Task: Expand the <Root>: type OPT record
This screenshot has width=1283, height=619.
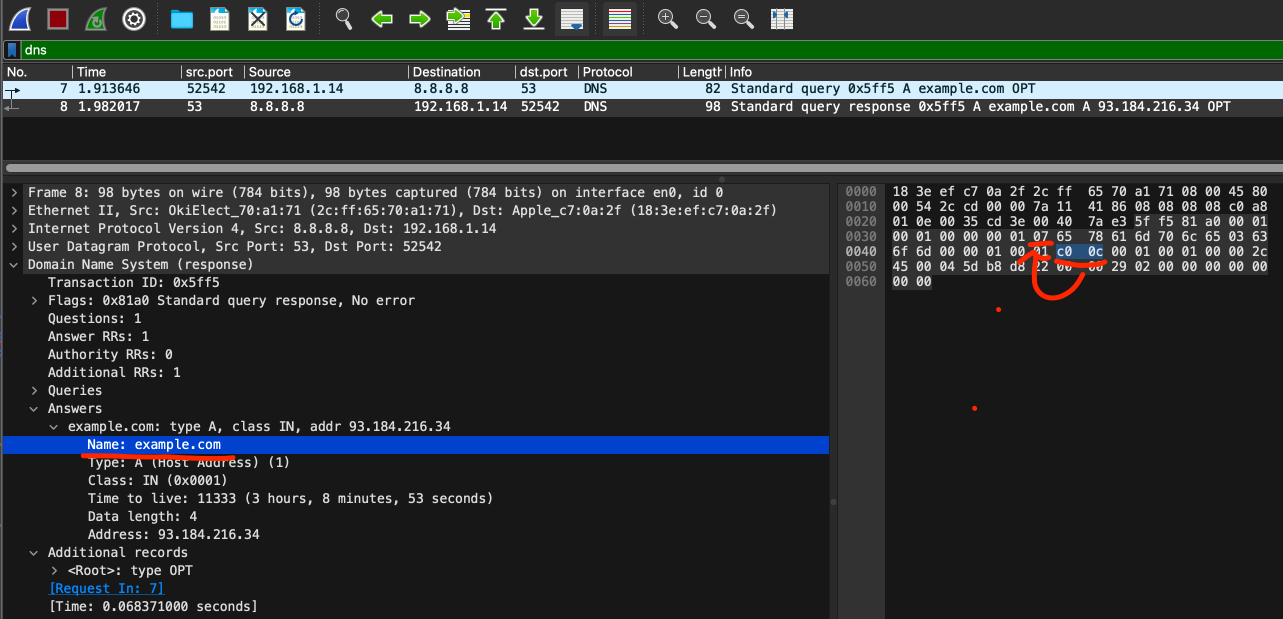Action: tap(55, 570)
